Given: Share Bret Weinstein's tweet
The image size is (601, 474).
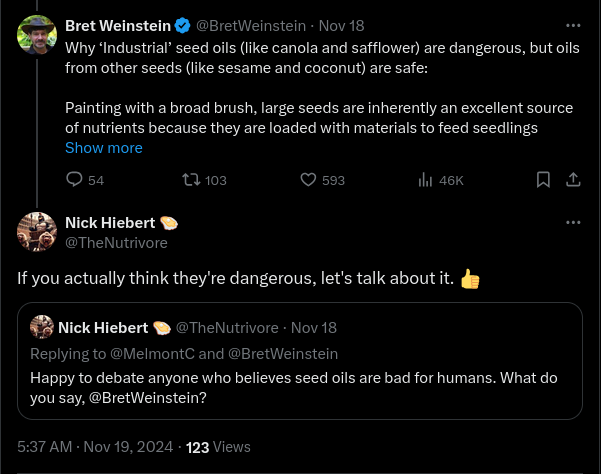Looking at the screenshot, I should pyautogui.click(x=573, y=180).
